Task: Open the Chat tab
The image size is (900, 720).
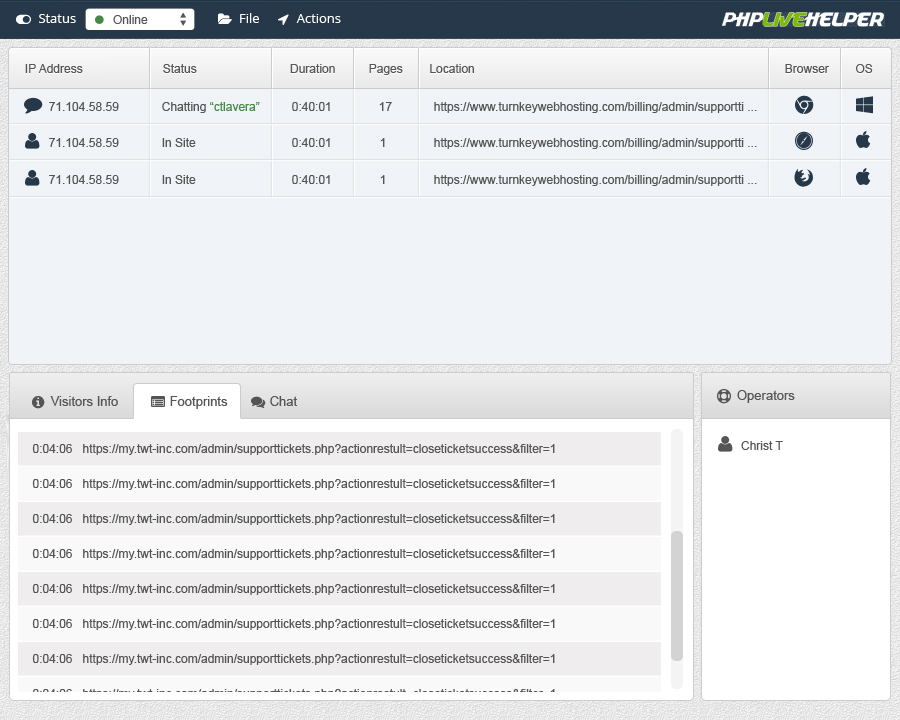Action: [x=273, y=401]
